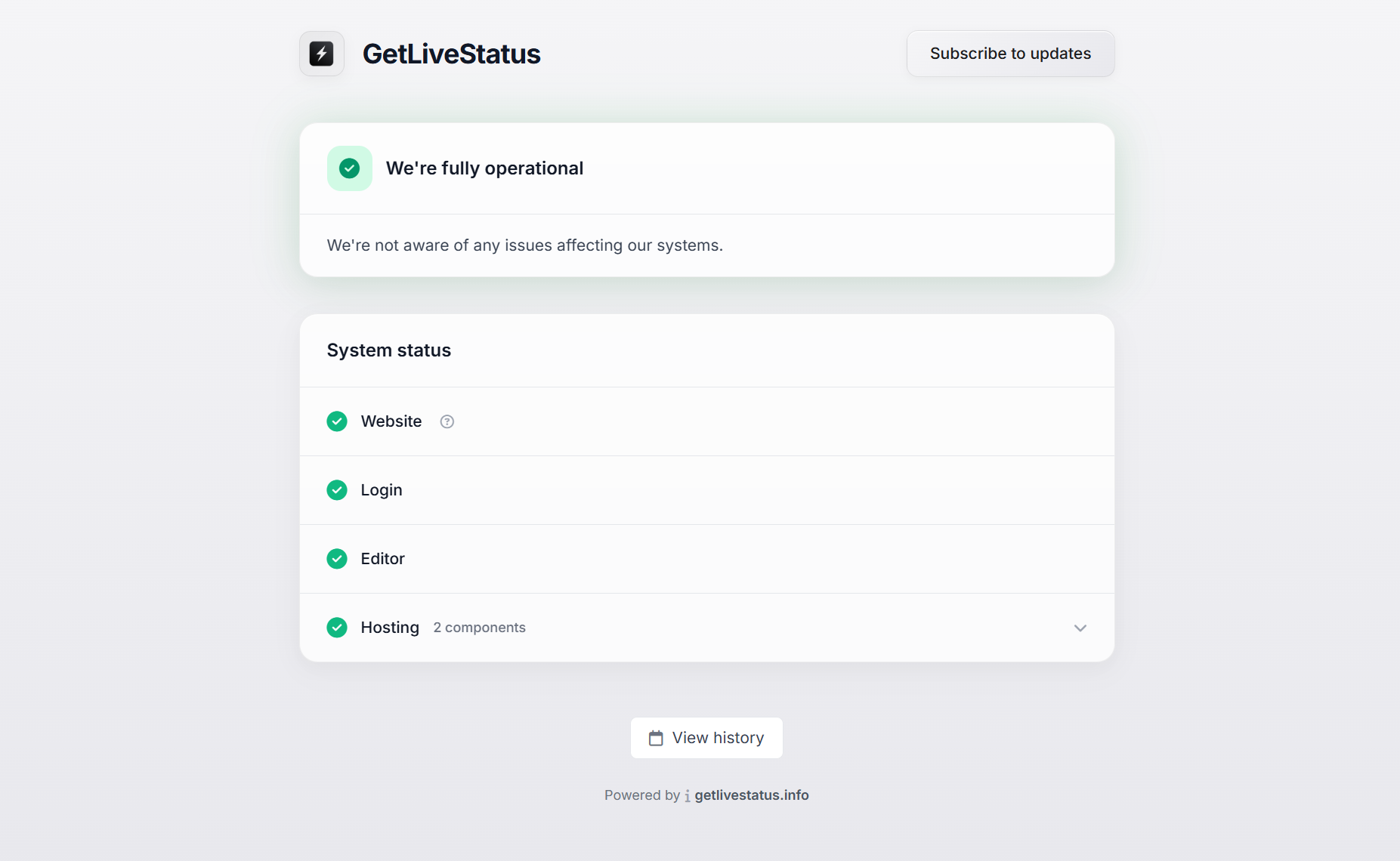This screenshot has height=861, width=1400.
Task: Click the GetLiveStatus lightning bolt logo
Action: pyautogui.click(x=322, y=54)
